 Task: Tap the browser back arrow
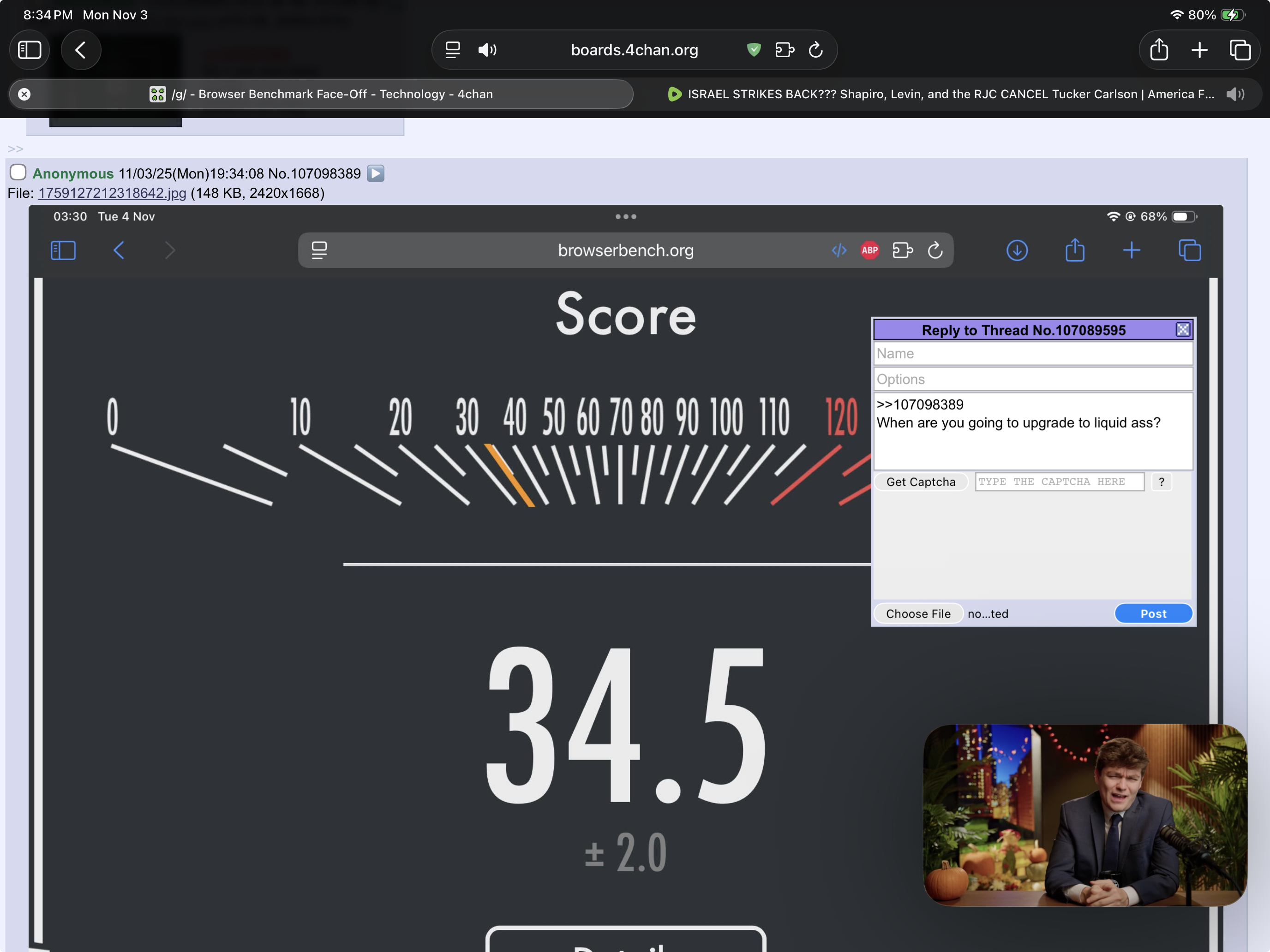click(81, 50)
